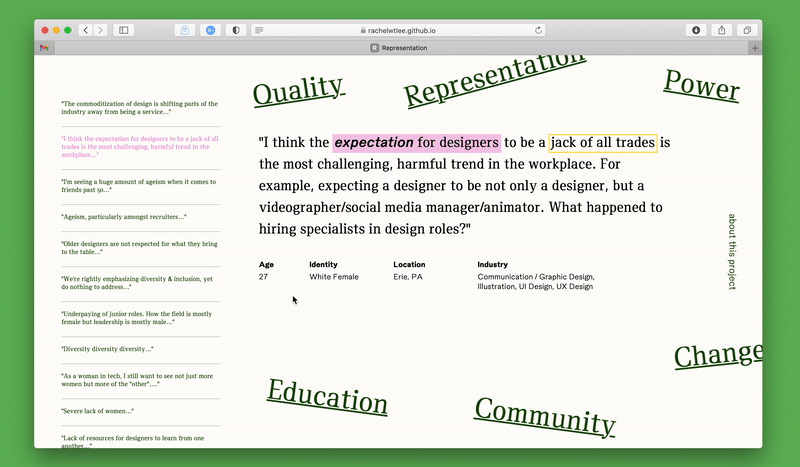
Task: Select quote 'Severe lack of women'
Action: (97, 411)
